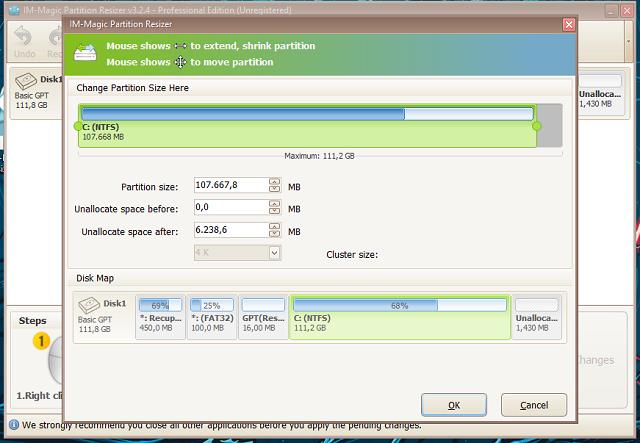Click the OK button
Viewport: 640px width, 443px height.
[454, 405]
